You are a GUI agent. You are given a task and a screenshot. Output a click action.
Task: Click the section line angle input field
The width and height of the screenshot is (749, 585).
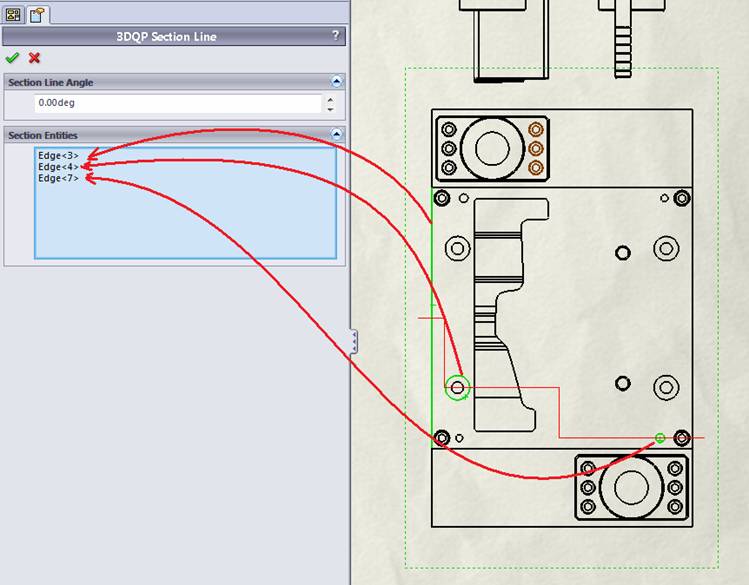pyautogui.click(x=177, y=103)
